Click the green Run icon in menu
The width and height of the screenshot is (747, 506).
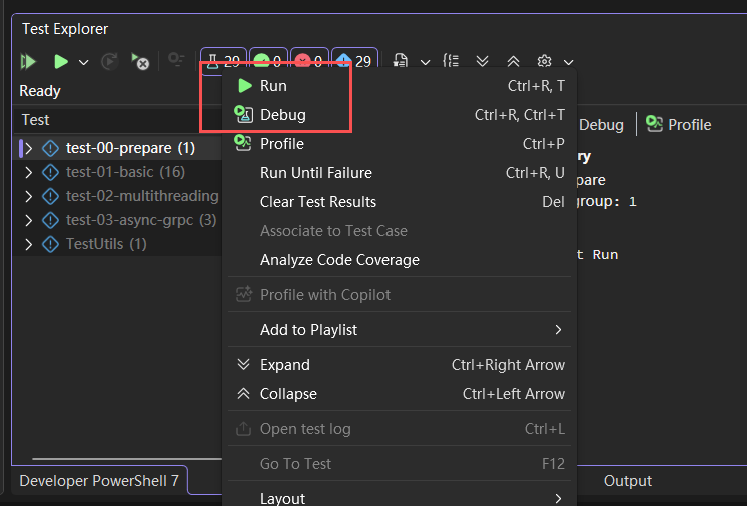[244, 86]
